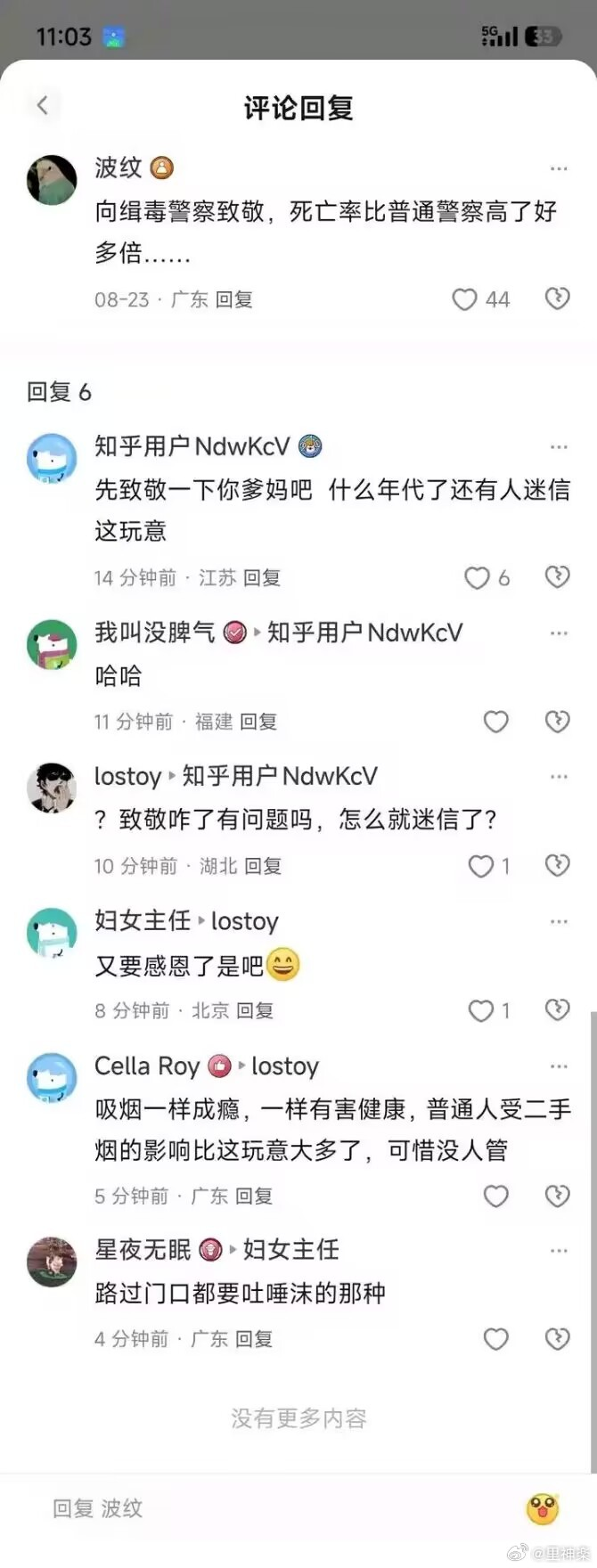Open the three-dot menu on 波纹's comment
The width and height of the screenshot is (597, 1568).
(559, 168)
